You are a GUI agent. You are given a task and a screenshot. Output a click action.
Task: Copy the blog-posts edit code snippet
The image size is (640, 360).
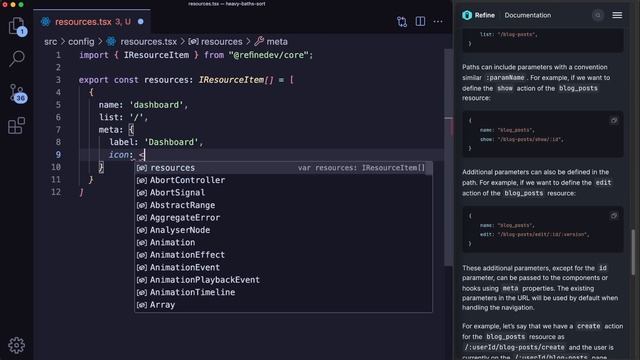pyautogui.click(x=614, y=216)
